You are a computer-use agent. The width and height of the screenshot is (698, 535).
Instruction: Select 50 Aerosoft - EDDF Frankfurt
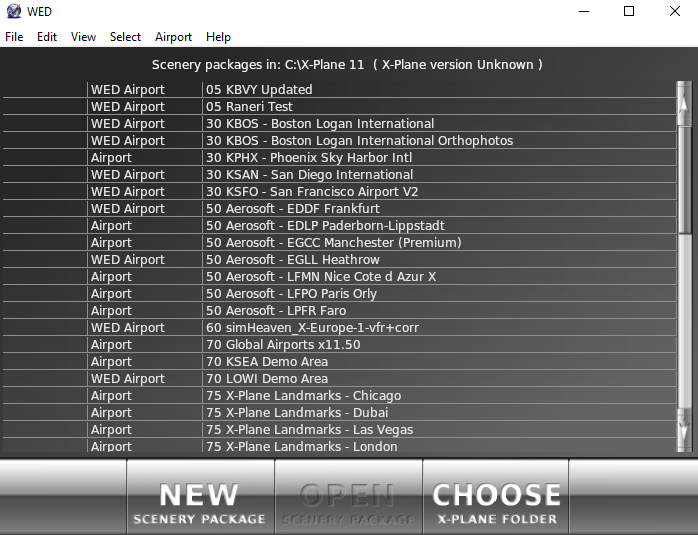coord(339,208)
